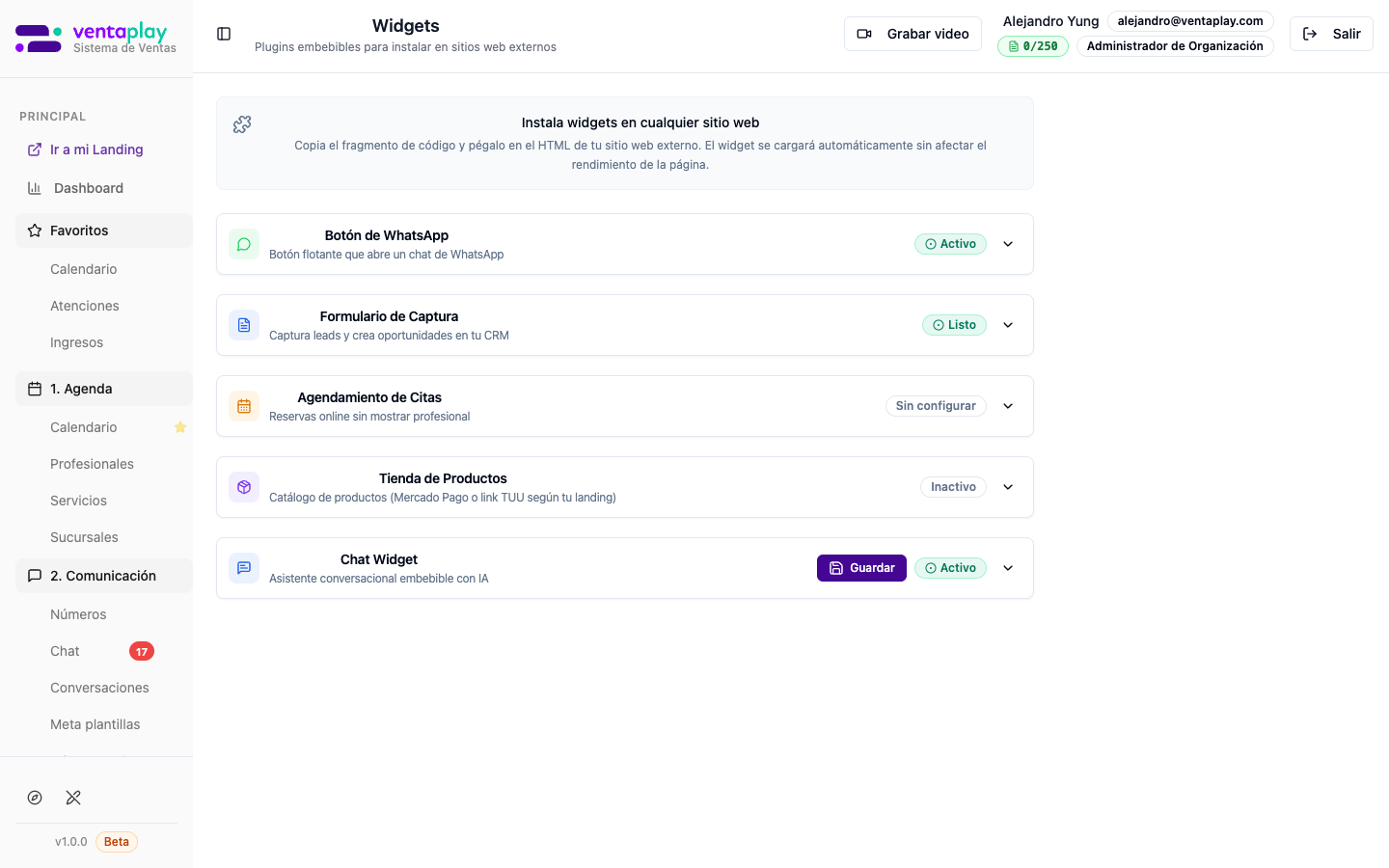Unfavorite Calendario using the yellow star
Image resolution: width=1389 pixels, height=868 pixels.
tap(179, 427)
